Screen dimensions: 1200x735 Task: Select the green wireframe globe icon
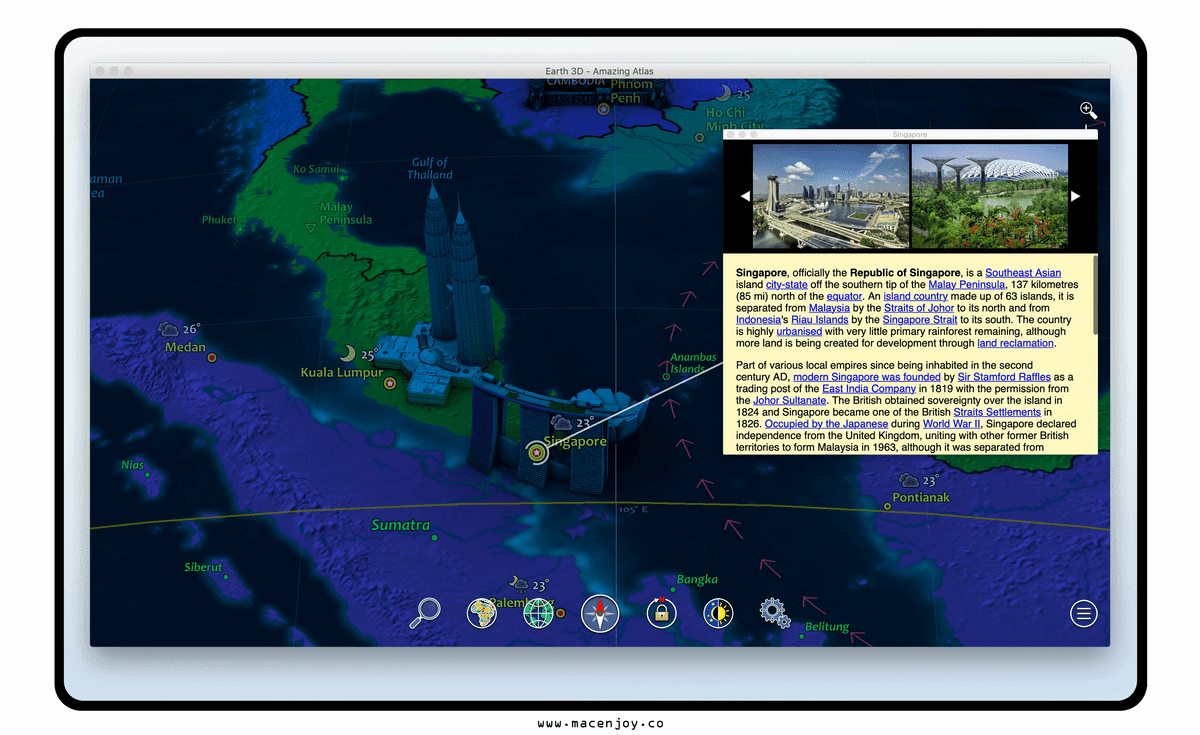(x=539, y=612)
